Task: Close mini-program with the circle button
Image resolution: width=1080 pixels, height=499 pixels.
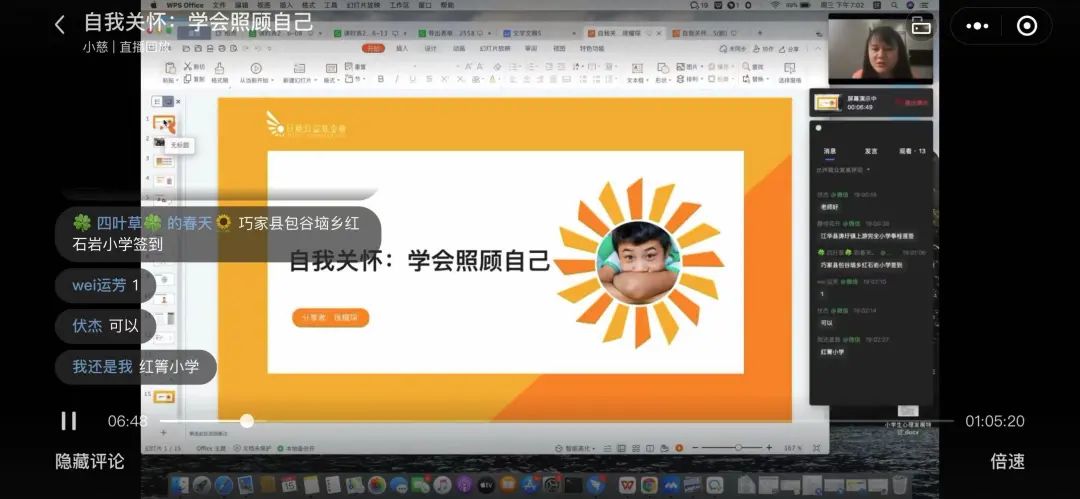Action: (1026, 26)
